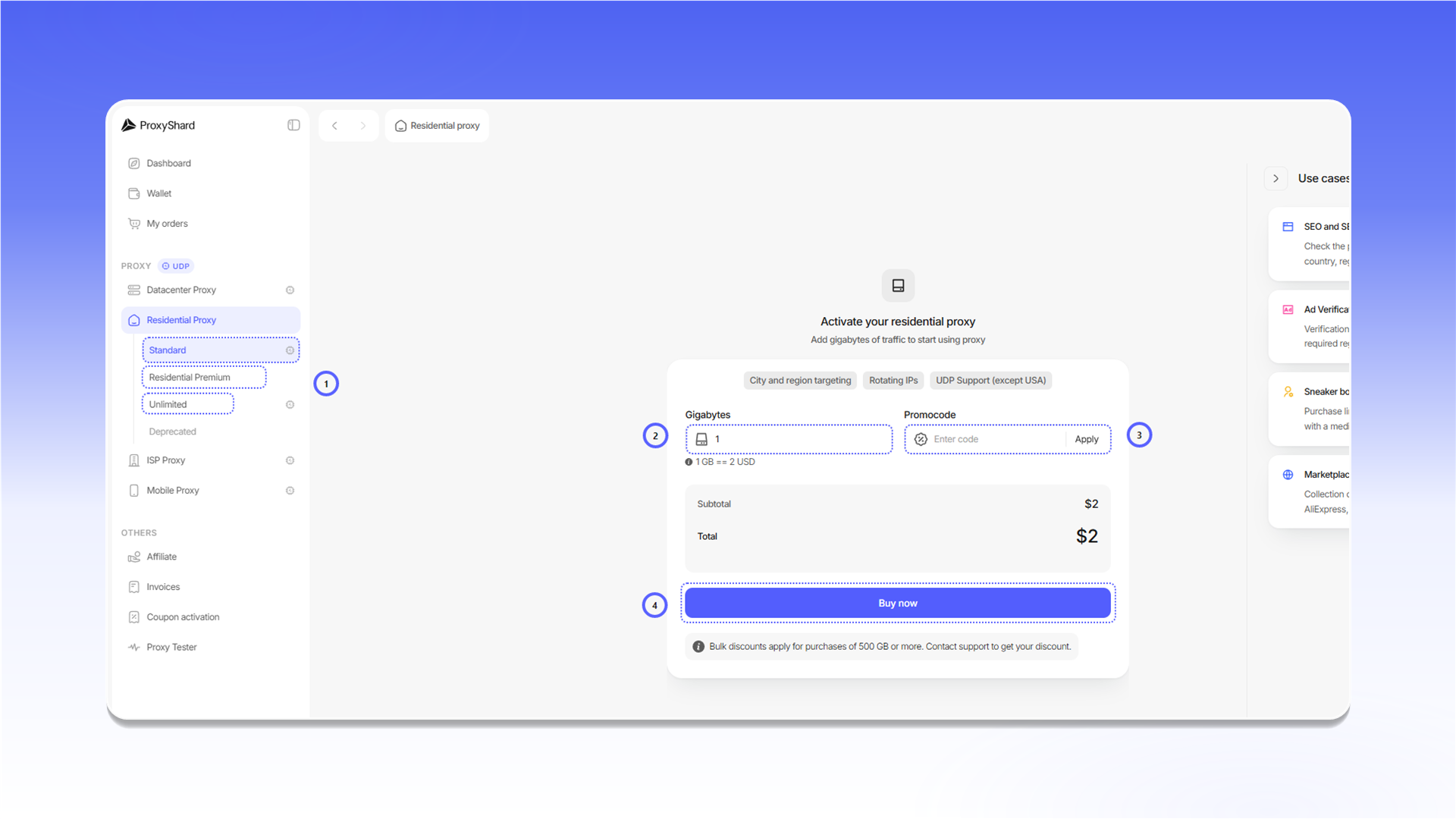1456x819 pixels.
Task: Focus the Promocode Enter code field
Action: pos(986,439)
